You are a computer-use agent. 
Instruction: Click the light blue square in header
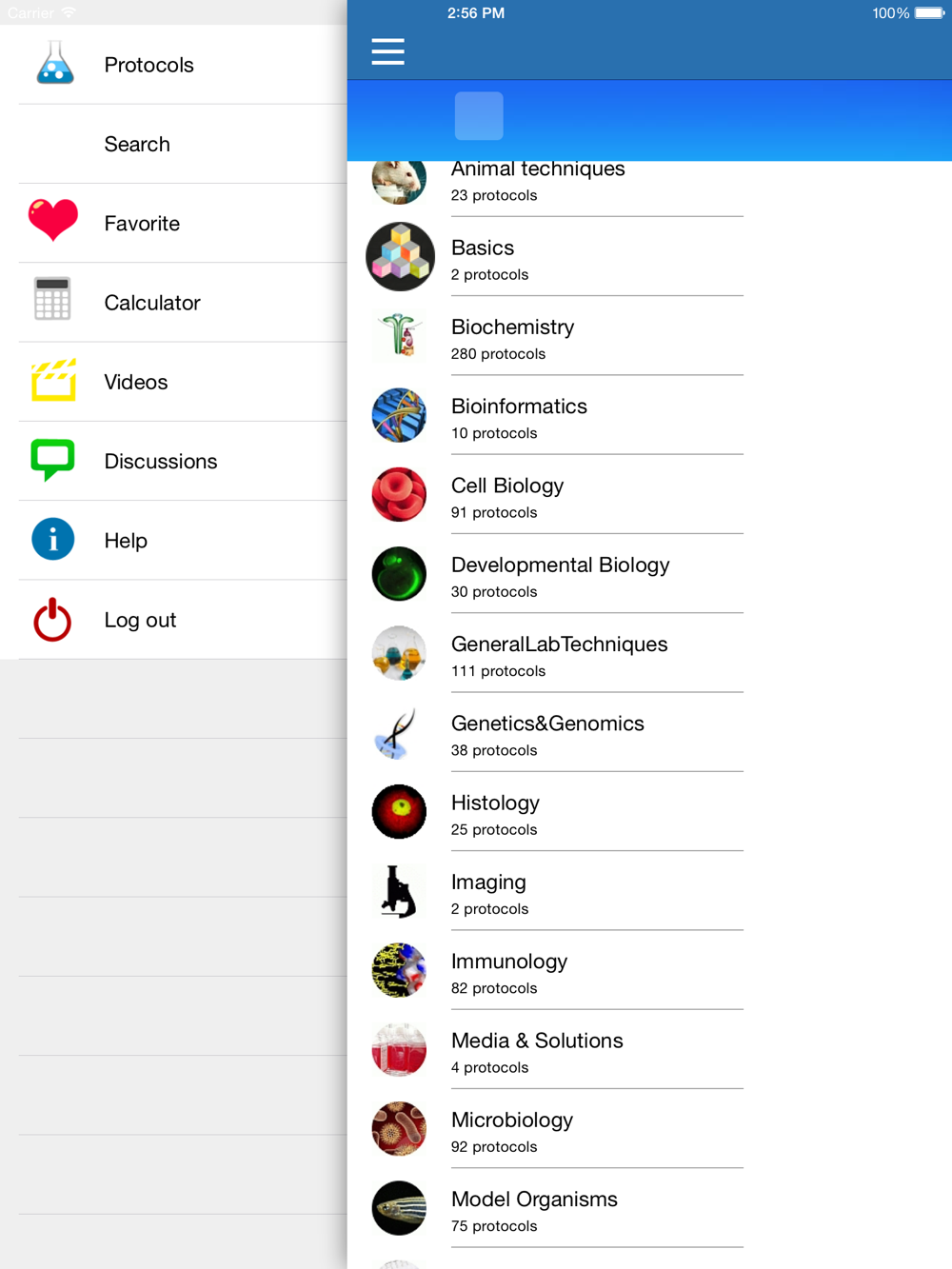pos(479,116)
